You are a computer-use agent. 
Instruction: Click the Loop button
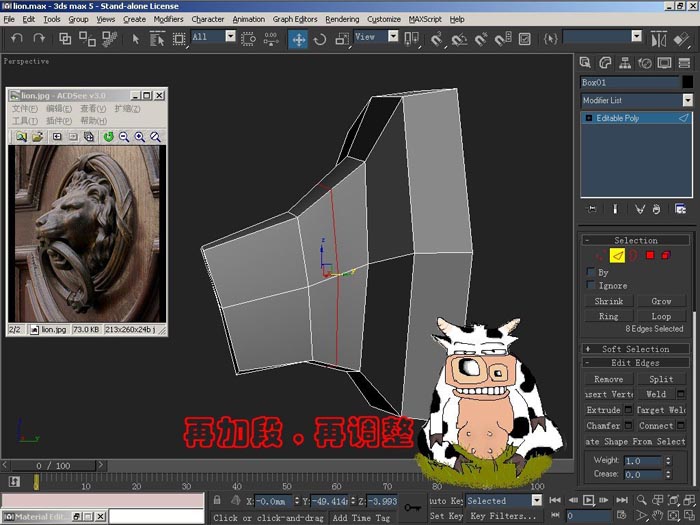coord(661,316)
